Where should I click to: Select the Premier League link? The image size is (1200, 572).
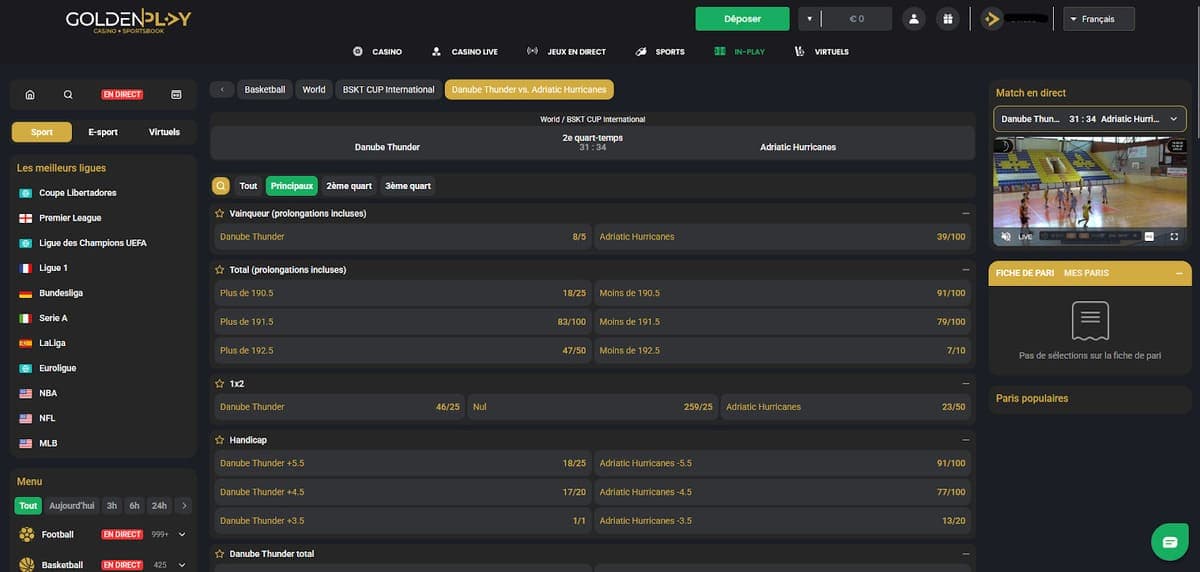(x=70, y=218)
